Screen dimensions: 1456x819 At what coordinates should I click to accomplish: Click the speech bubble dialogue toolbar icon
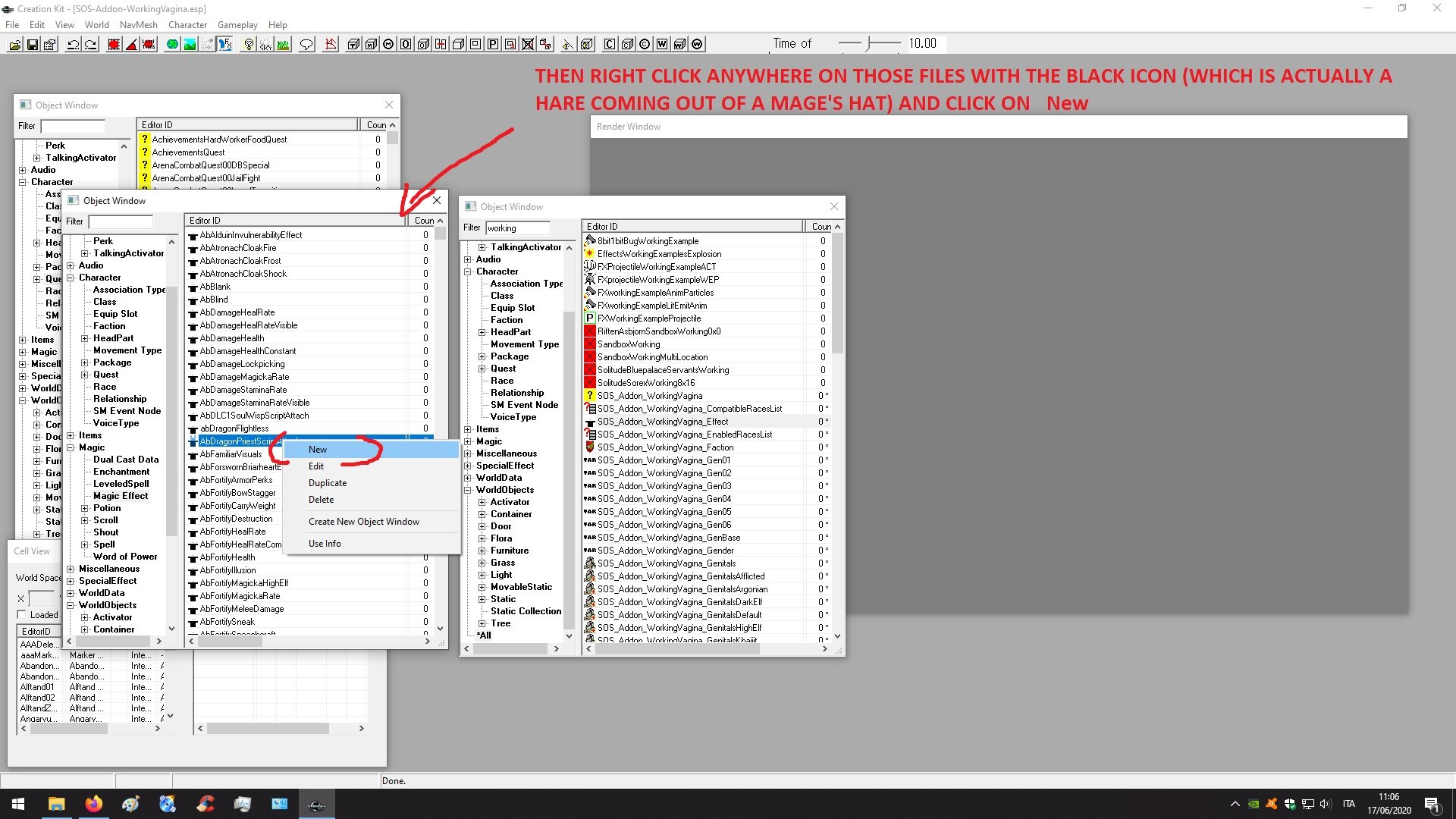(x=306, y=44)
